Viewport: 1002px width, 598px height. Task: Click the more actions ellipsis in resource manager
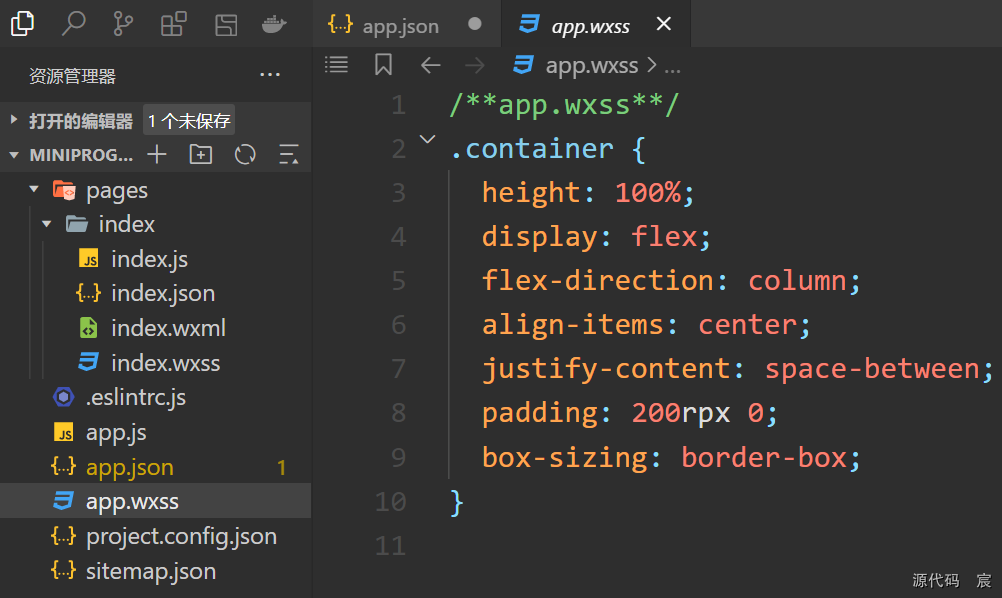click(x=270, y=75)
